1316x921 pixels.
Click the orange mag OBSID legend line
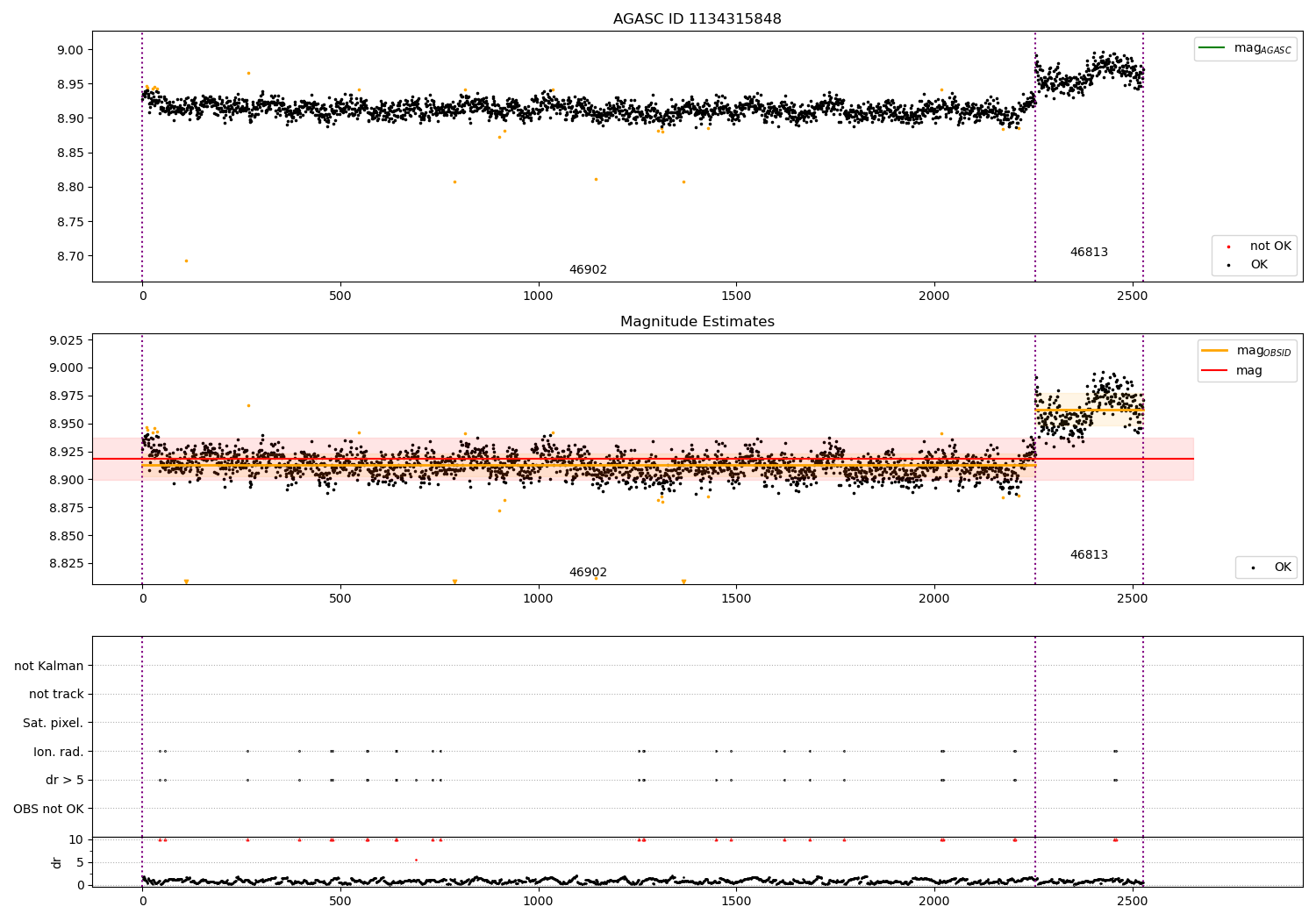point(1215,350)
